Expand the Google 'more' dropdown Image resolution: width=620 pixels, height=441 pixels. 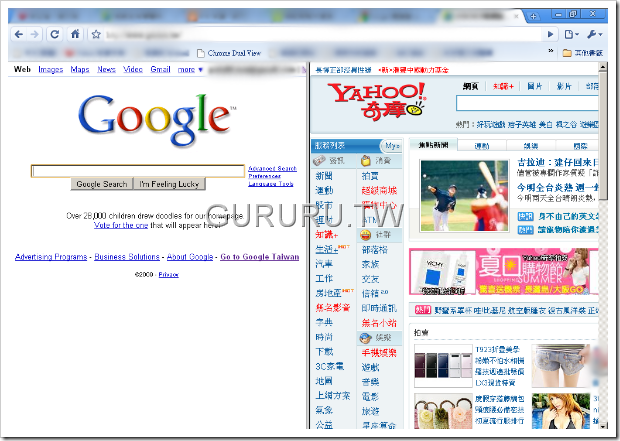point(190,70)
